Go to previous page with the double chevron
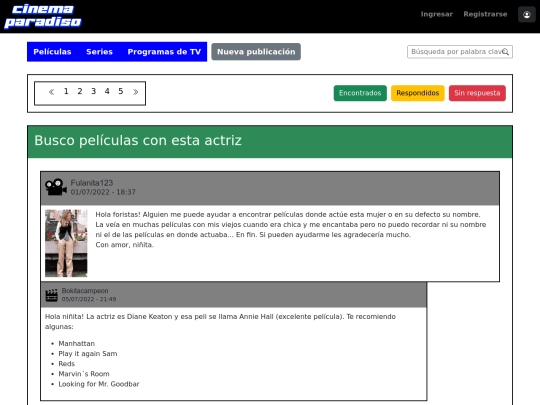The height and width of the screenshot is (405, 540). click(x=52, y=92)
